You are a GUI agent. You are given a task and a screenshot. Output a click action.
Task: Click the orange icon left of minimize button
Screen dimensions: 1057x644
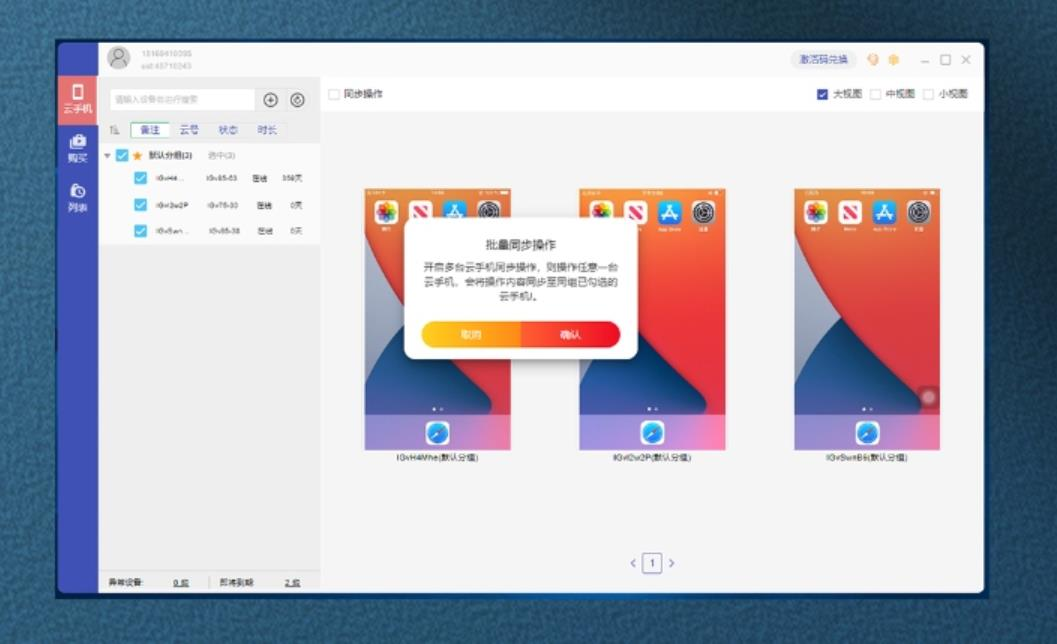(x=894, y=59)
